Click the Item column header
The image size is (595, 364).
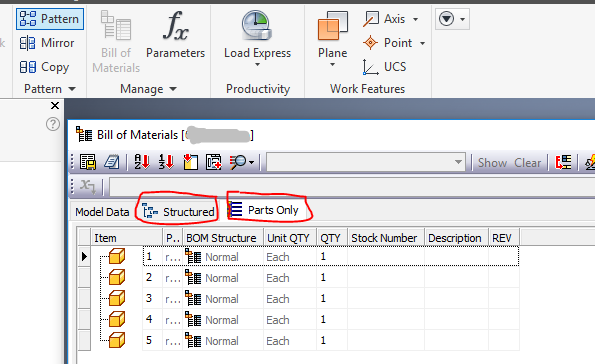click(126, 238)
